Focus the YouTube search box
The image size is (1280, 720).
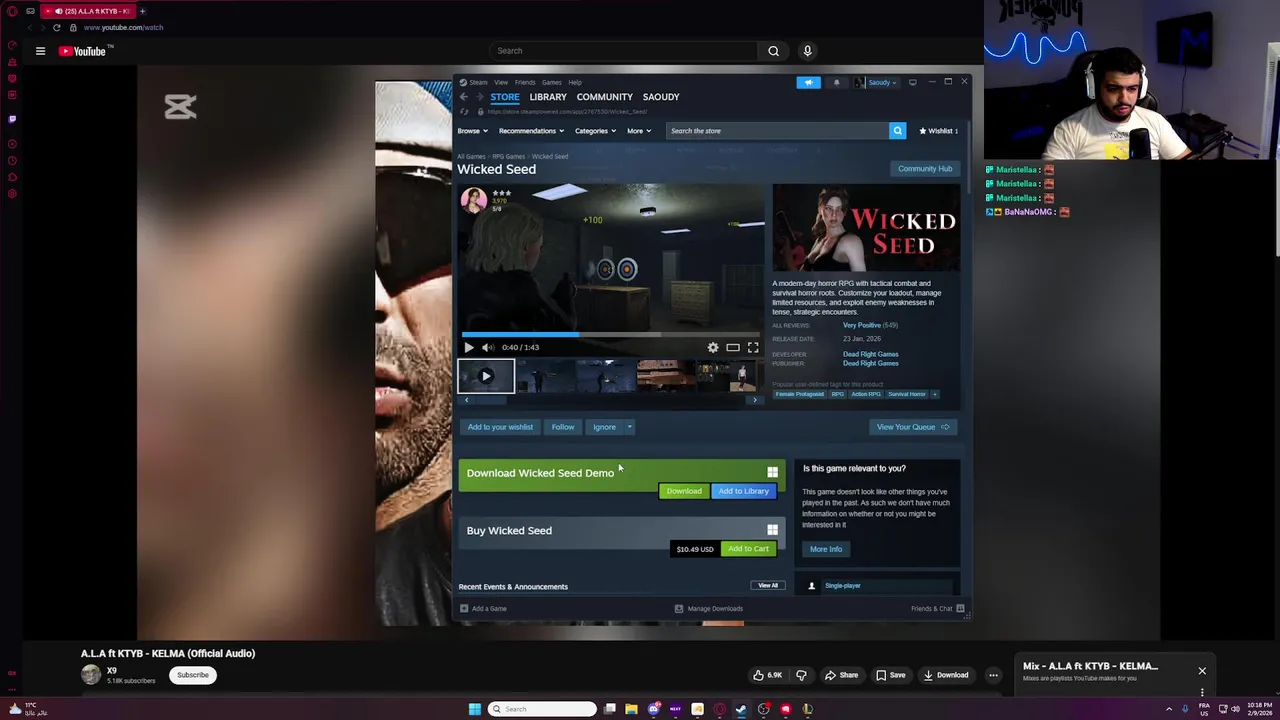pos(625,51)
